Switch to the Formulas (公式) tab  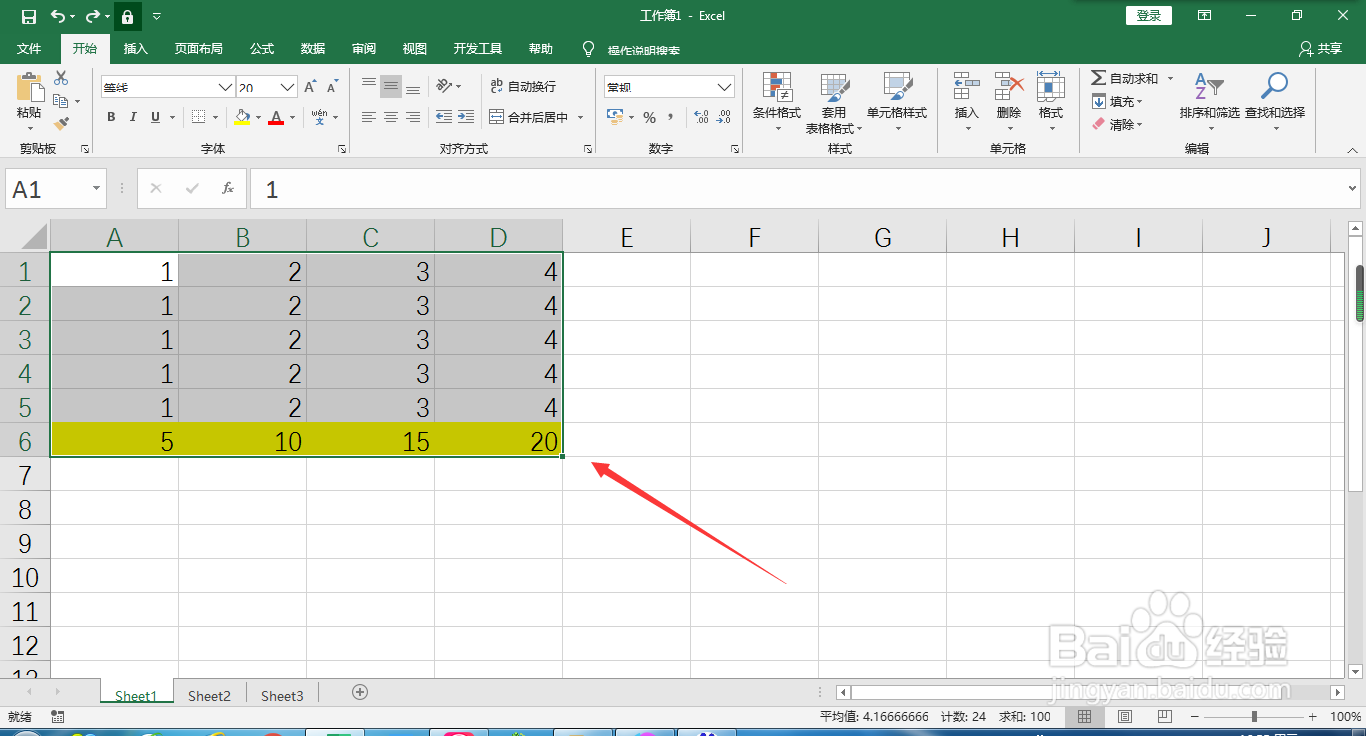point(262,49)
